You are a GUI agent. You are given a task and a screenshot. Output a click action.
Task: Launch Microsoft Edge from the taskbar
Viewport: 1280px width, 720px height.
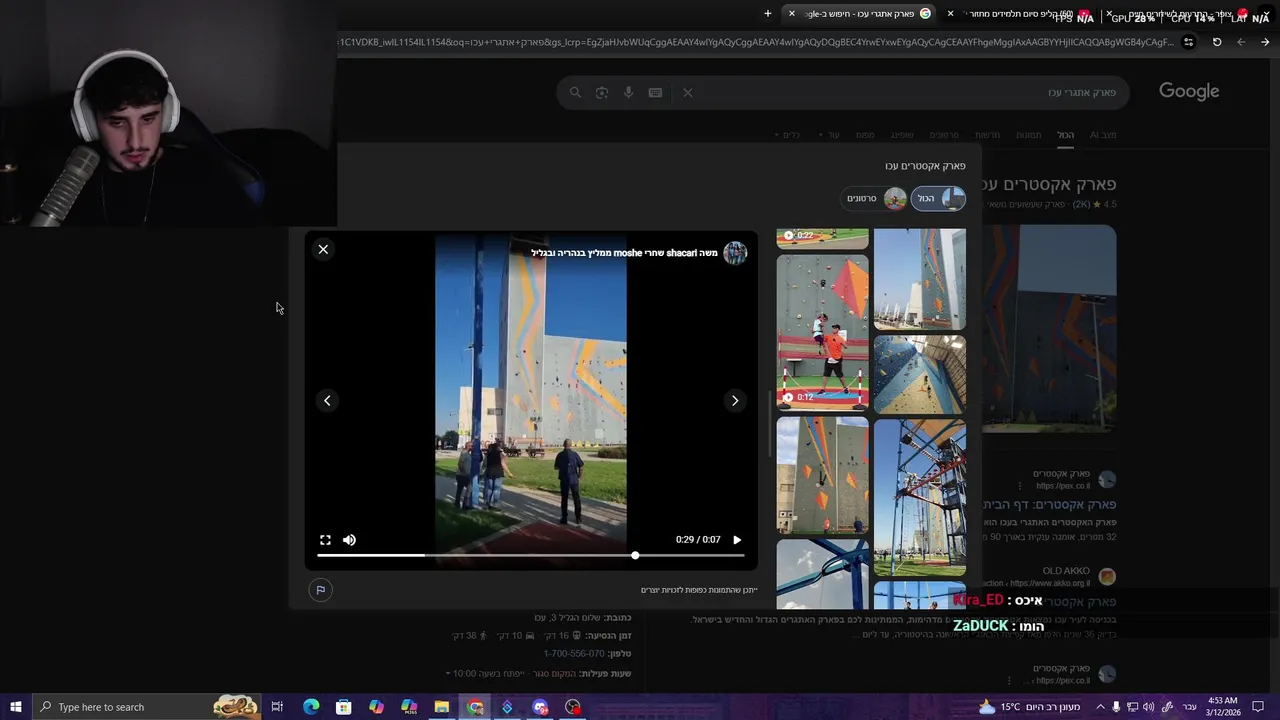[311, 707]
